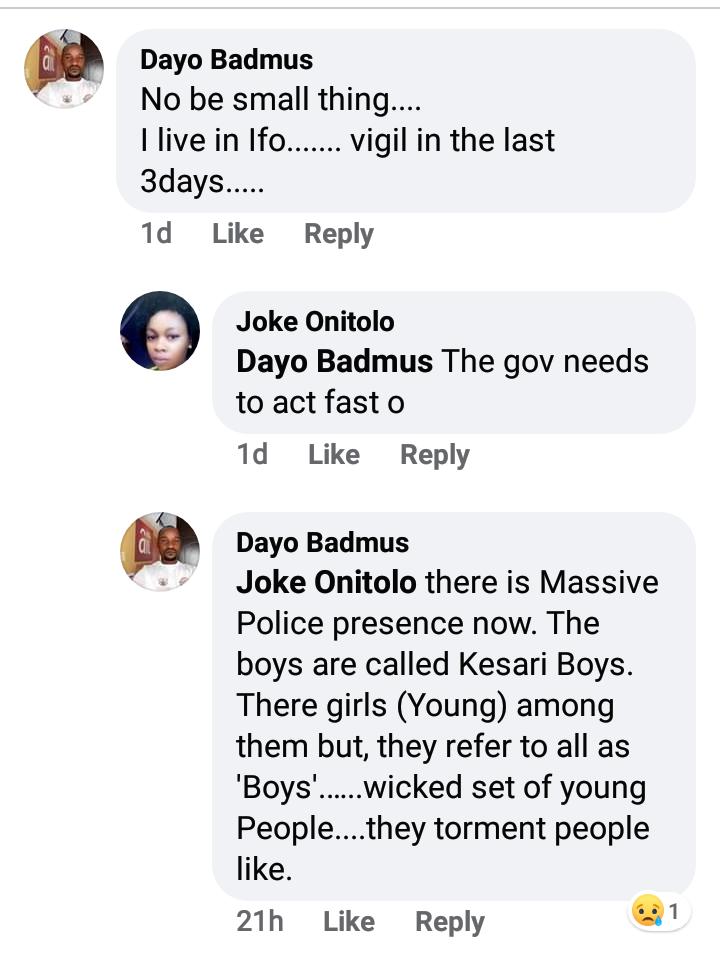Open Joke Onitolo's profile picture

[x=160, y=331]
